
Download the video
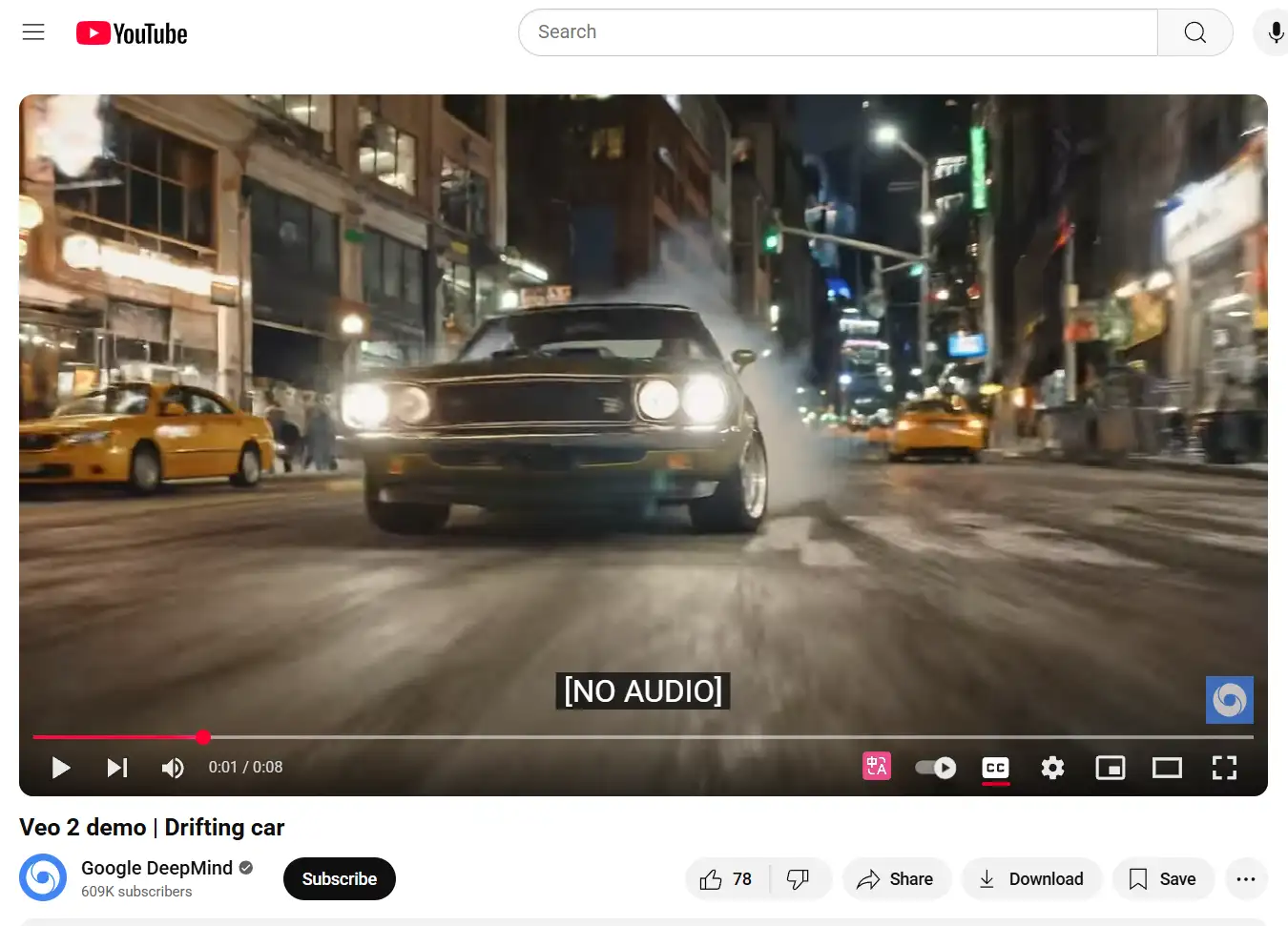1031,879
